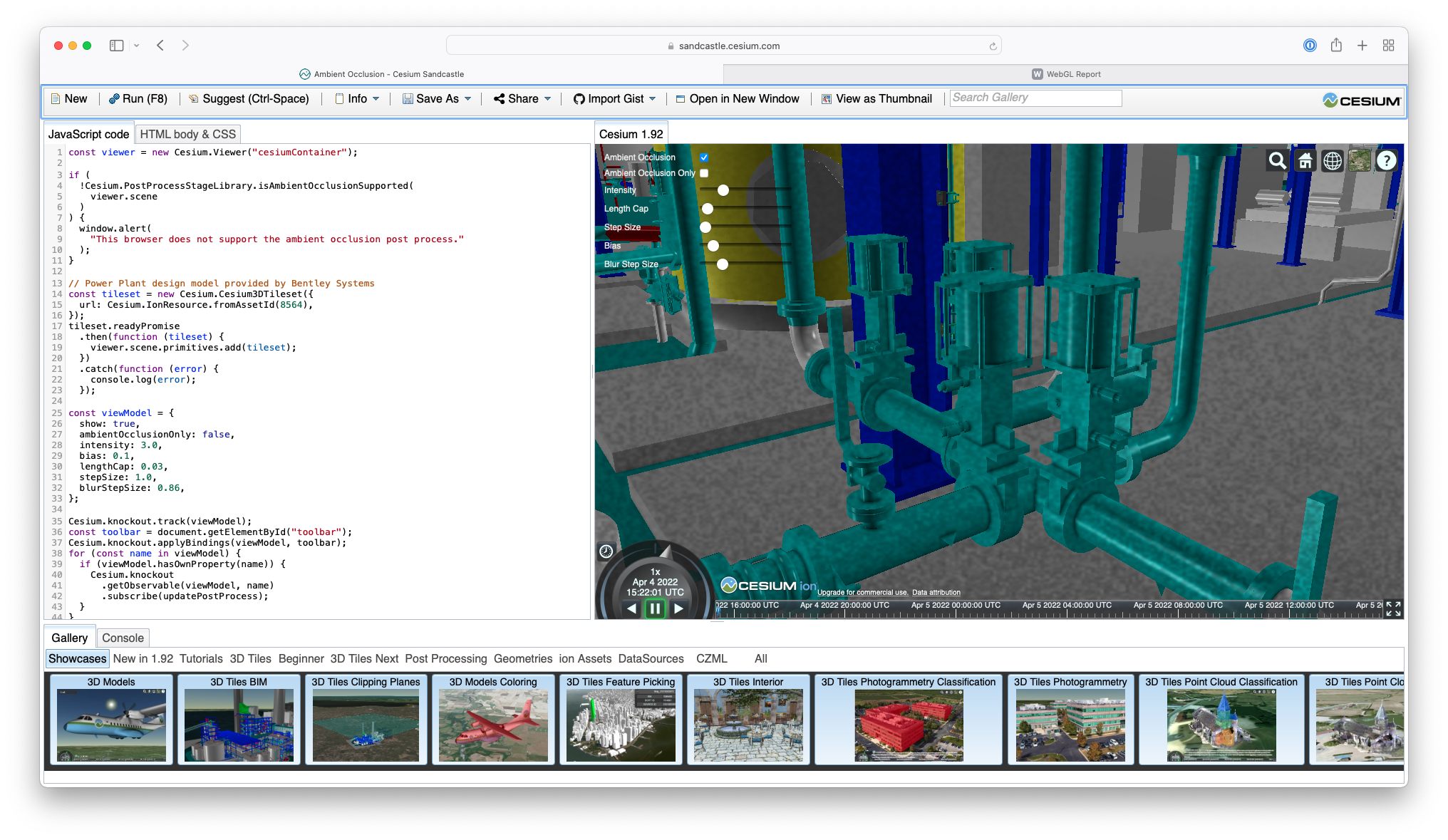
Task: Switch to Gallery tab
Action: pyautogui.click(x=69, y=638)
